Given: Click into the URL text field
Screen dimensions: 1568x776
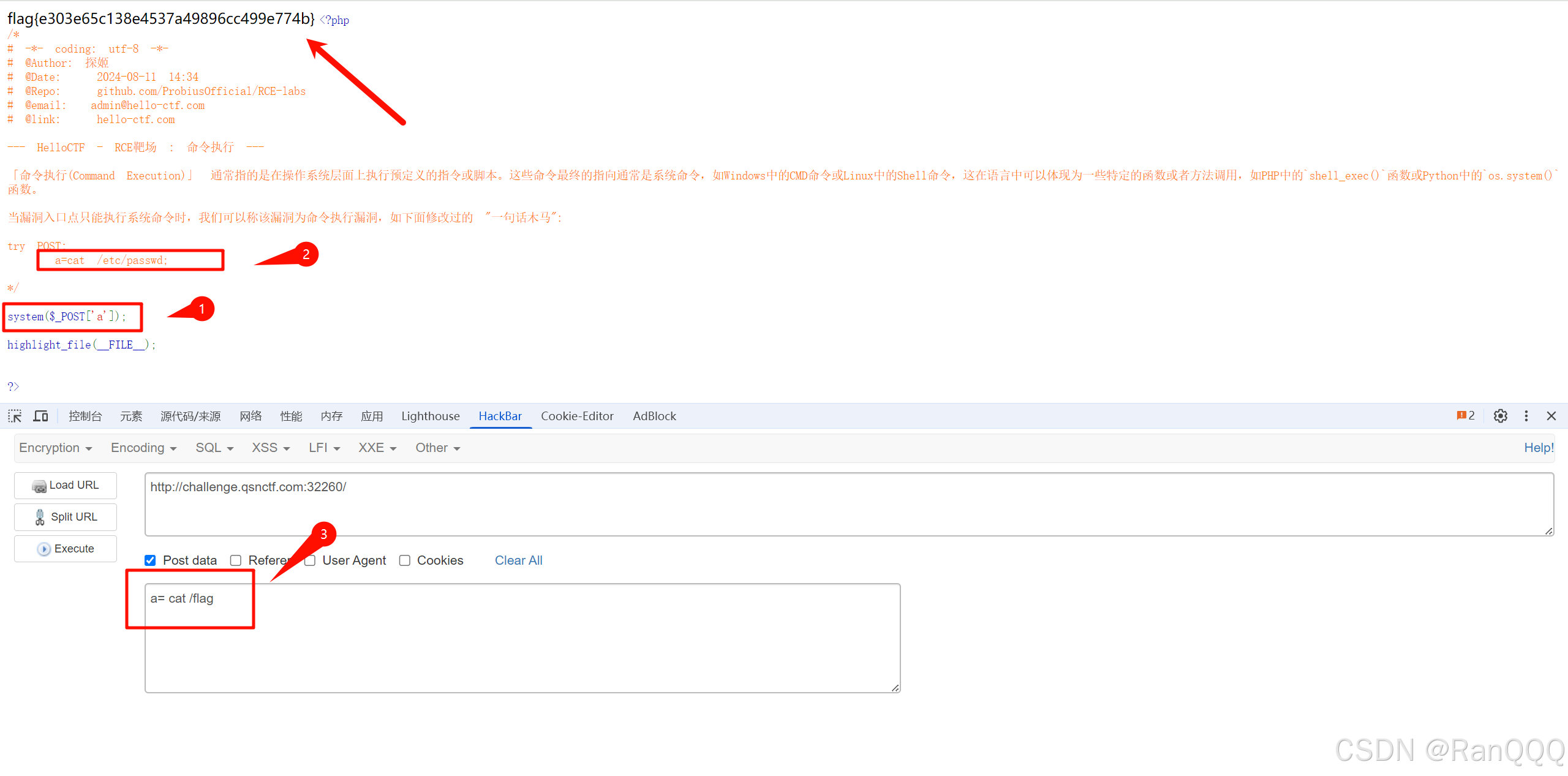Looking at the screenshot, I should 848,503.
